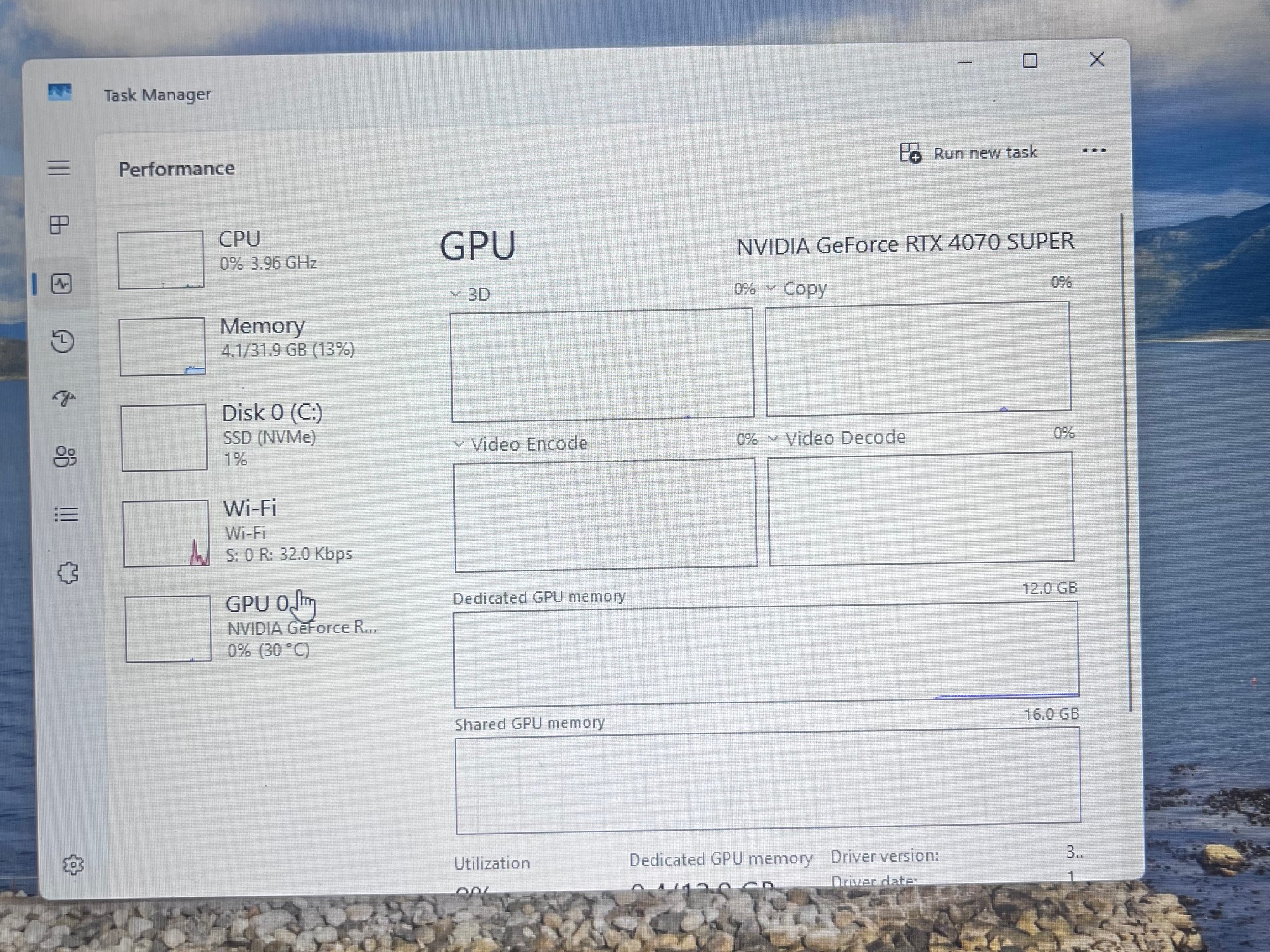Click the Dedicated GPU memory graph
1270x952 pixels.
[x=766, y=654]
